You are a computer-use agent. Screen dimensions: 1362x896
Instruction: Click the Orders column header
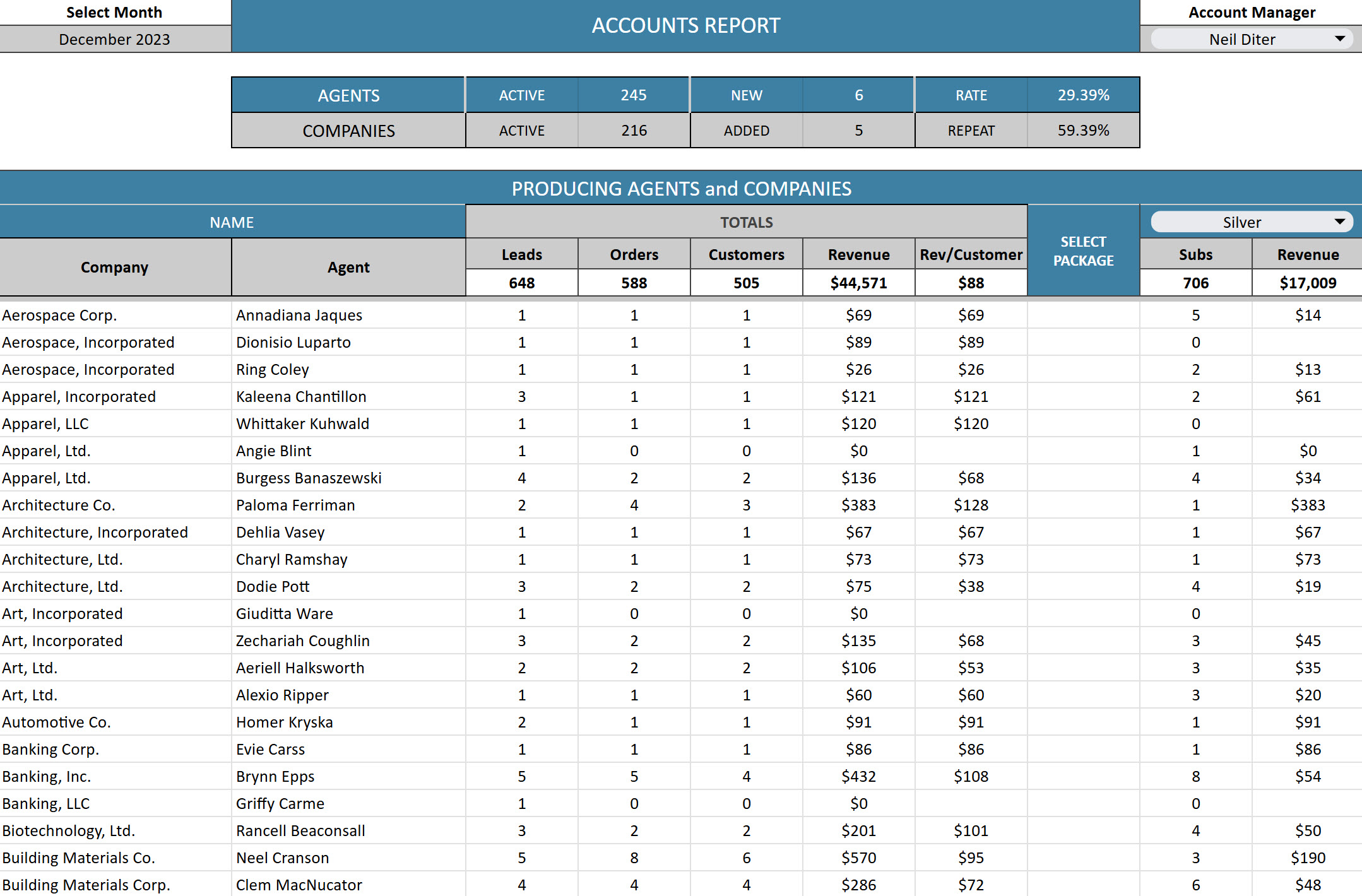click(x=634, y=254)
